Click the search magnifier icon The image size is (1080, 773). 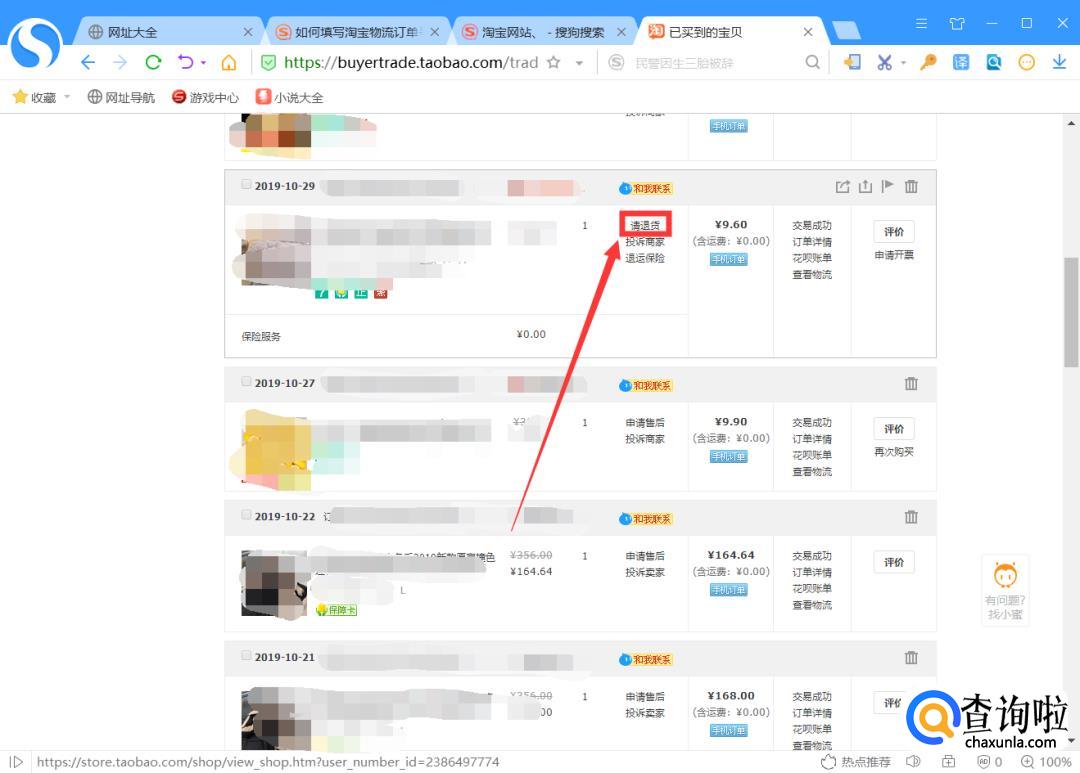click(813, 63)
